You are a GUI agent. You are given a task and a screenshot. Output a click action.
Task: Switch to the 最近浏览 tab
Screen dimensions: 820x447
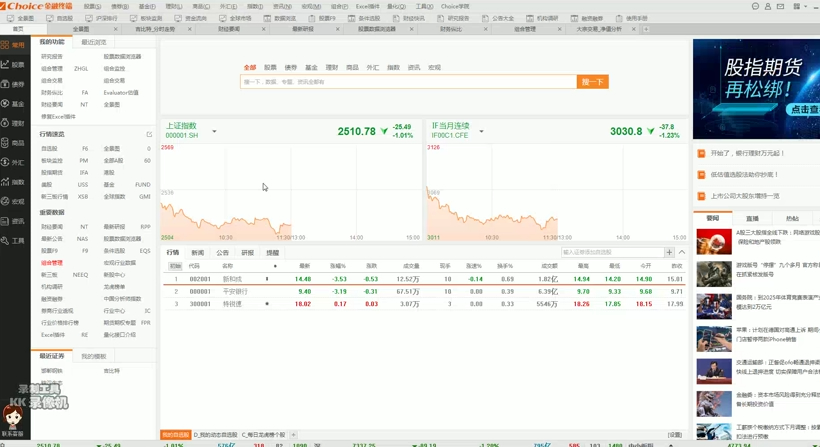[94, 42]
